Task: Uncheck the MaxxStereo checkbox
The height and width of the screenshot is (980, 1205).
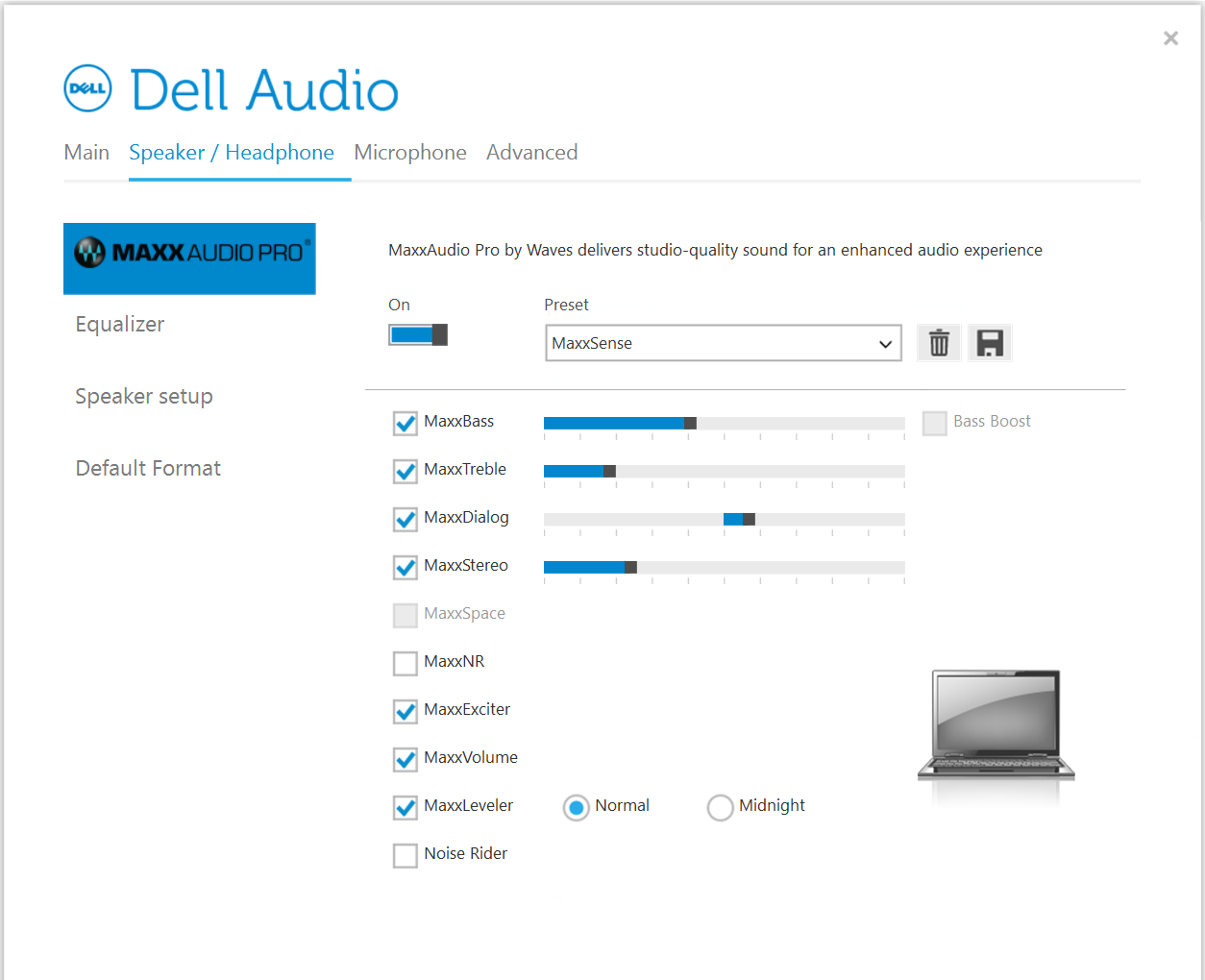Action: tap(406, 567)
